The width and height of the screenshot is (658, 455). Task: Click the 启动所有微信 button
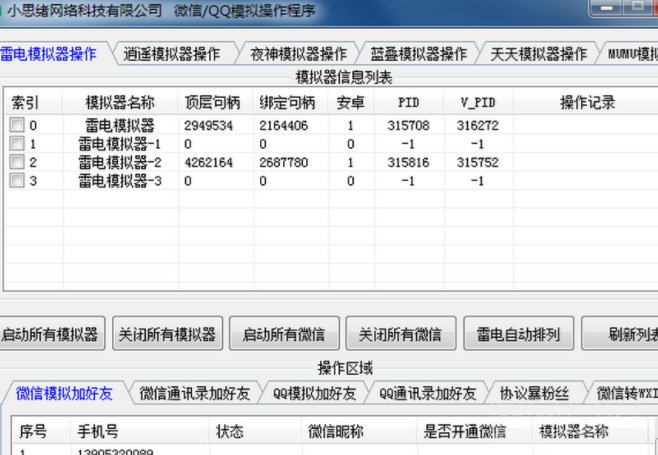coord(284,334)
